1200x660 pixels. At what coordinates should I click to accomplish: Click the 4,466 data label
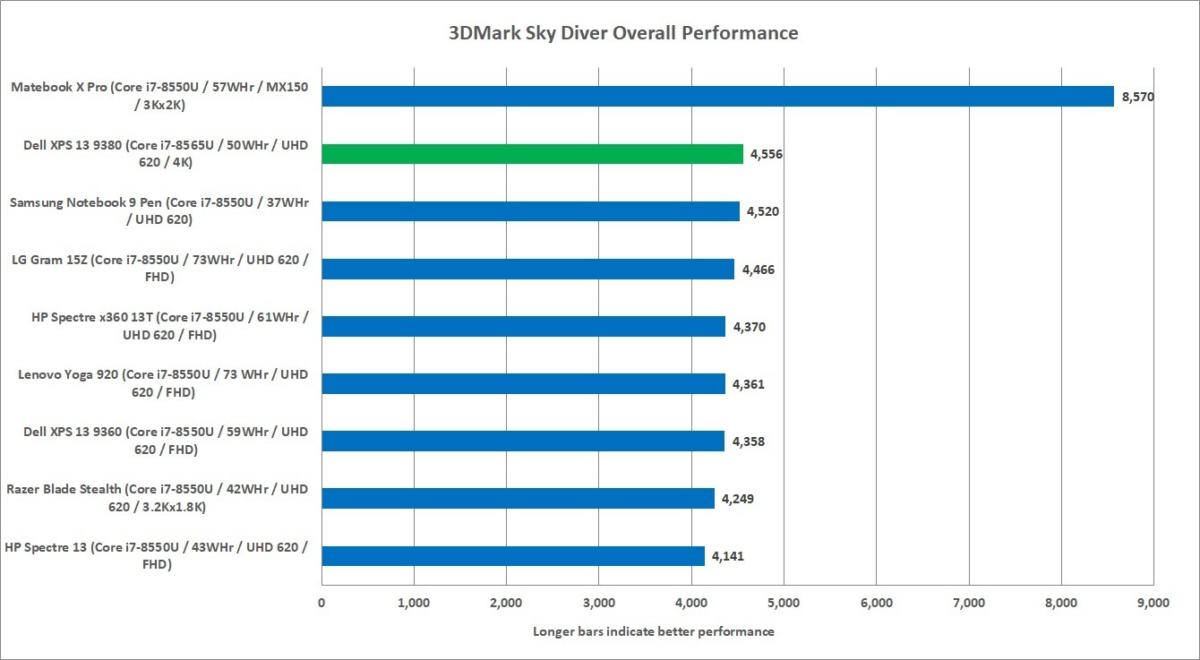(759, 269)
